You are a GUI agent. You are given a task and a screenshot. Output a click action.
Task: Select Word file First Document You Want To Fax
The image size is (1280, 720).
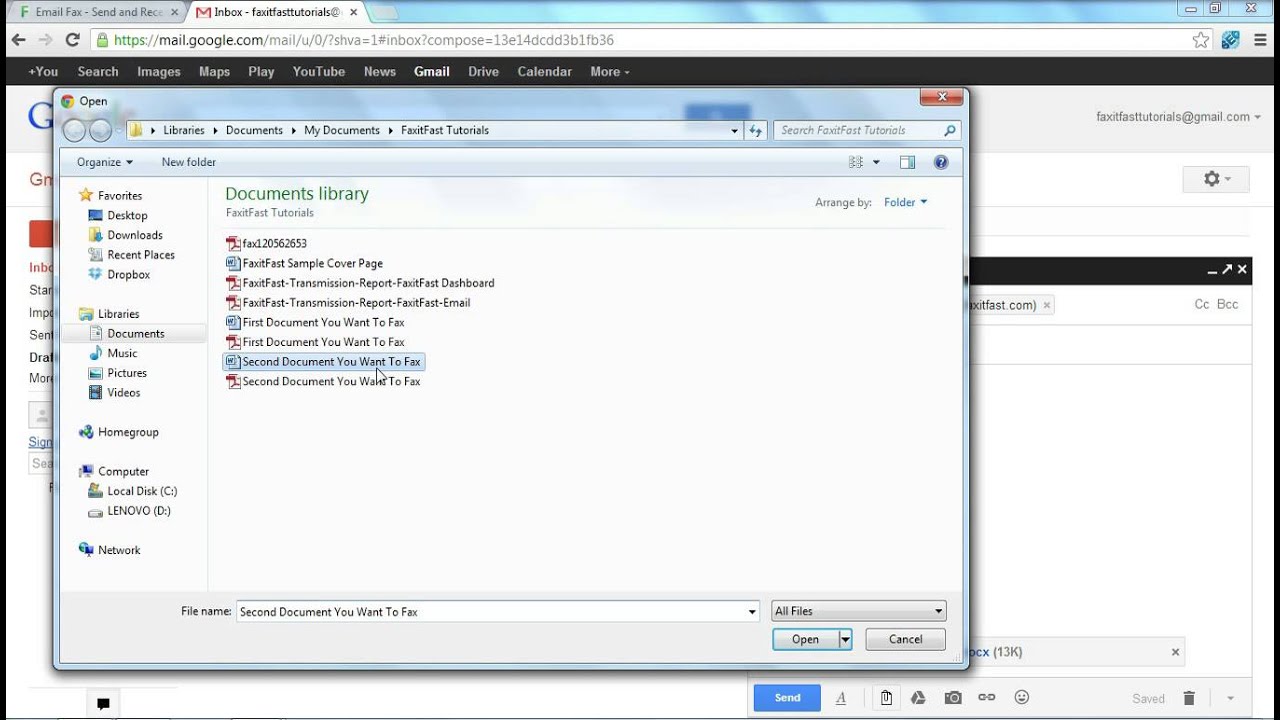(x=315, y=322)
